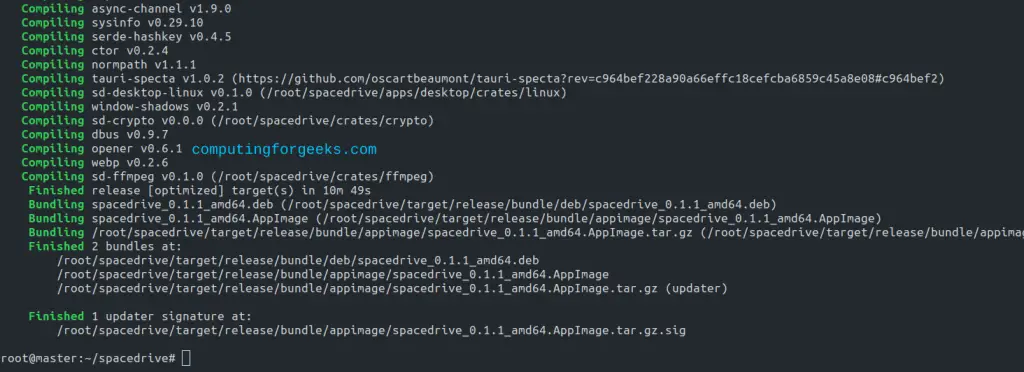Click the 'Finished 1 updater signature at:' line
The height and width of the screenshot is (372, 1024).
[140, 317]
